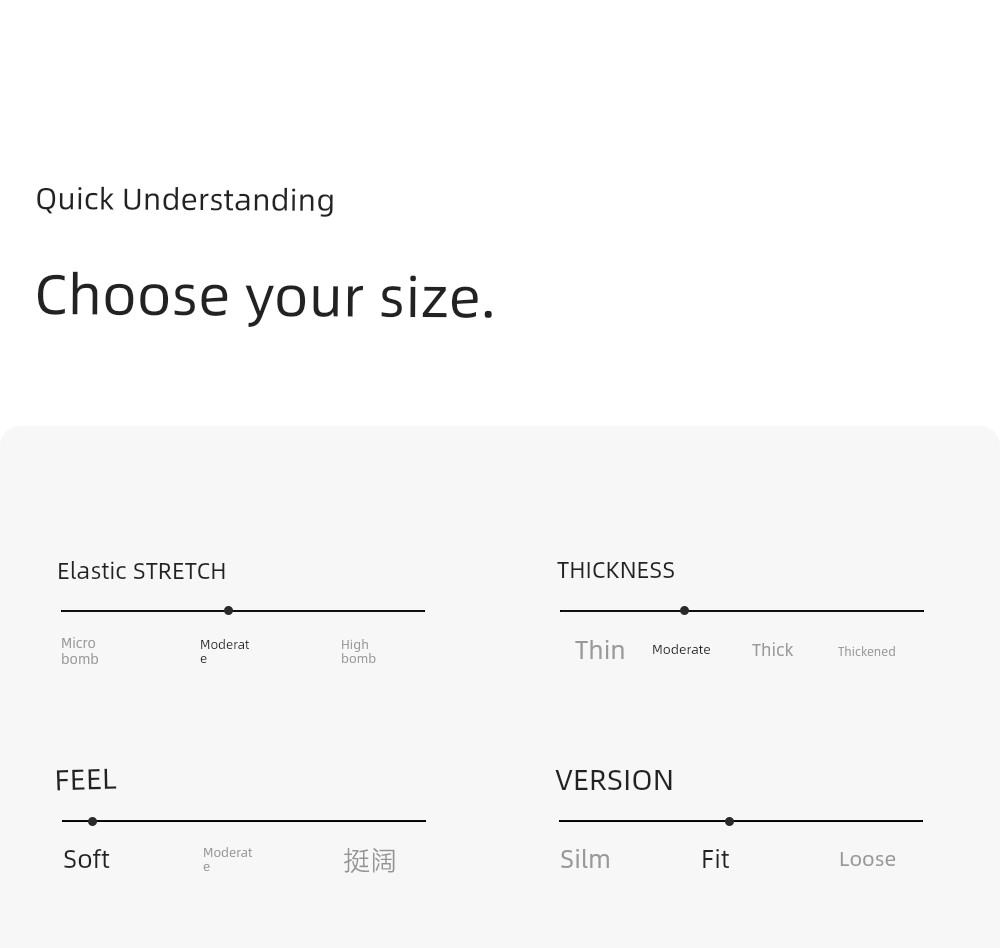The height and width of the screenshot is (948, 1000).
Task: Pick Silm version option
Action: coord(585,859)
